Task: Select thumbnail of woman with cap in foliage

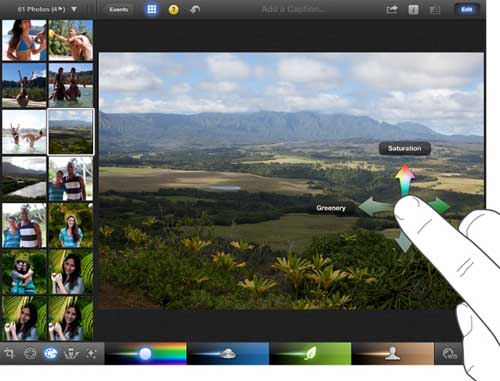Action: click(71, 225)
